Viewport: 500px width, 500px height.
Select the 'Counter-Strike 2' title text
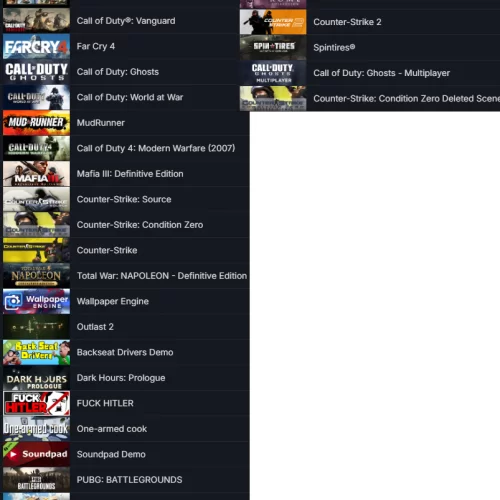[347, 22]
